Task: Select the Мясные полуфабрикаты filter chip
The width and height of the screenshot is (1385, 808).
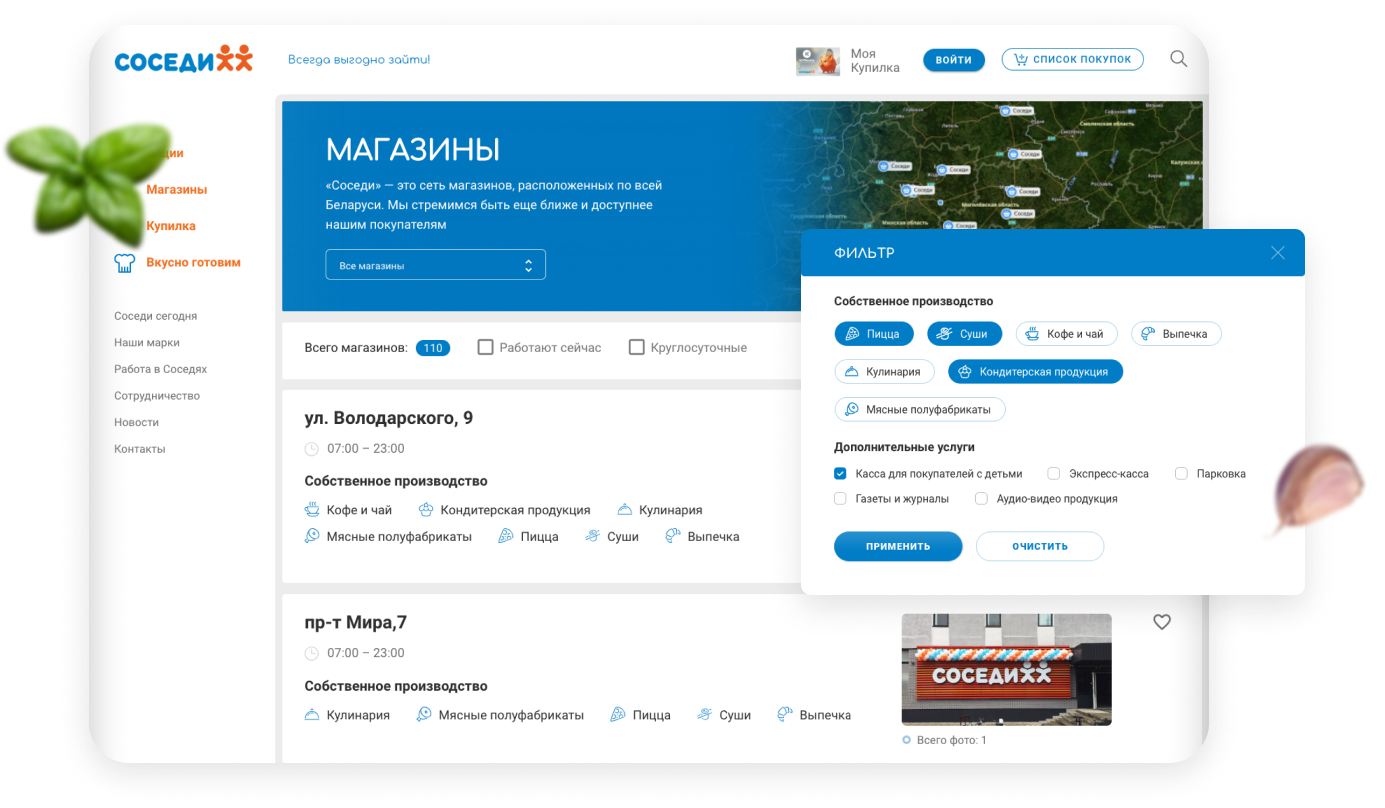Action: click(x=919, y=409)
